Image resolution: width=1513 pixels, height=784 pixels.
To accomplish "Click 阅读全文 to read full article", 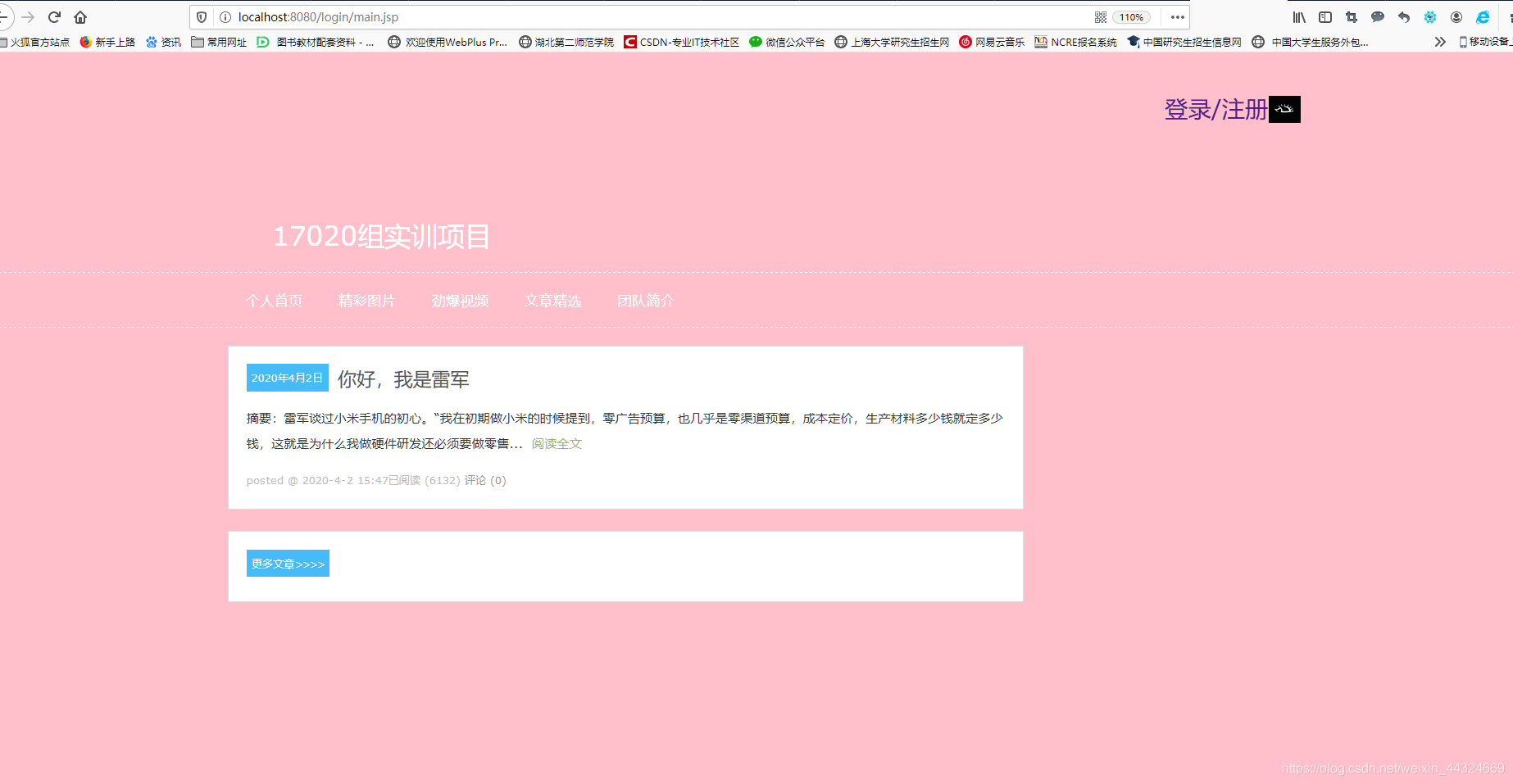I will pos(557,443).
